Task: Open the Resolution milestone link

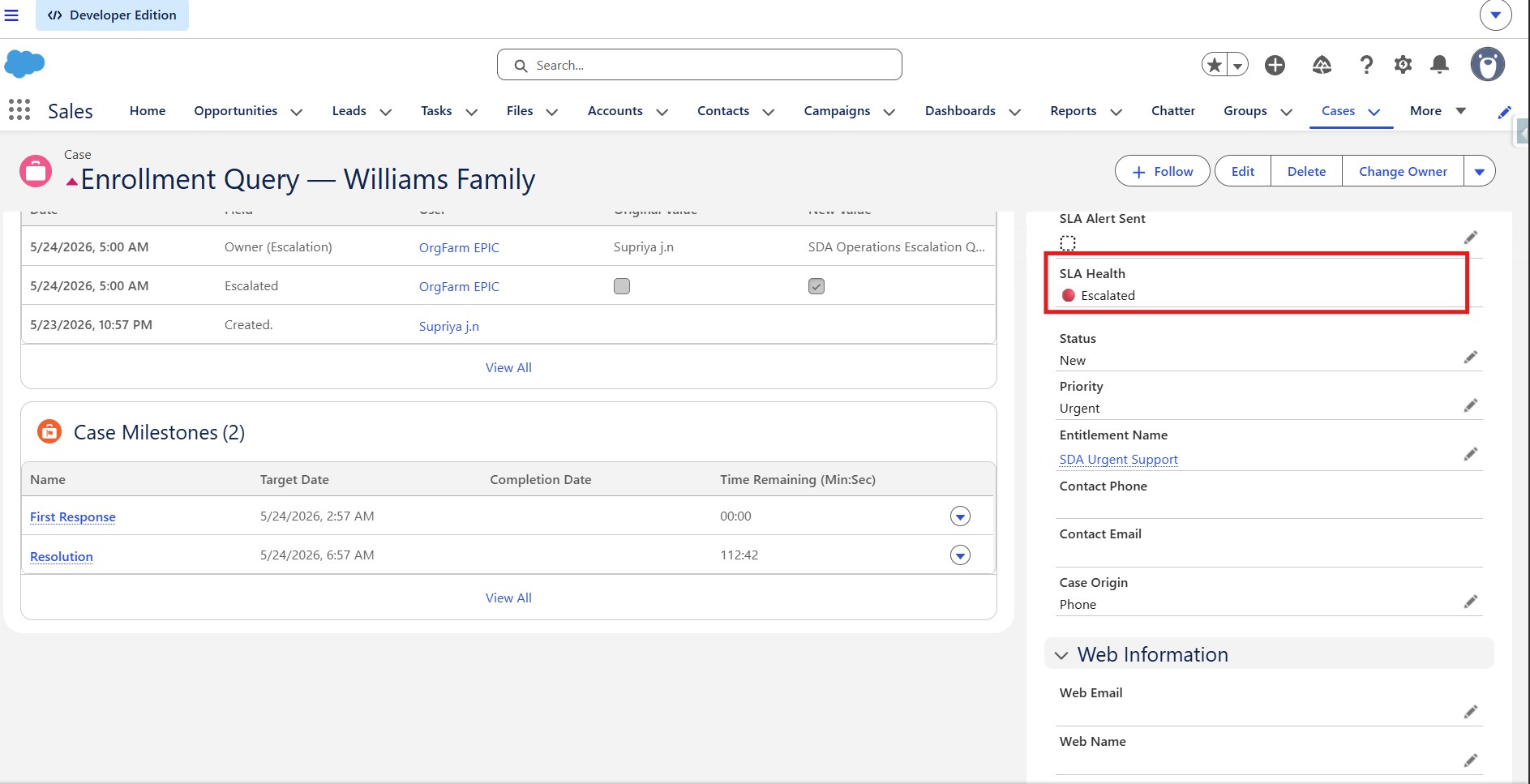Action: coord(62,556)
